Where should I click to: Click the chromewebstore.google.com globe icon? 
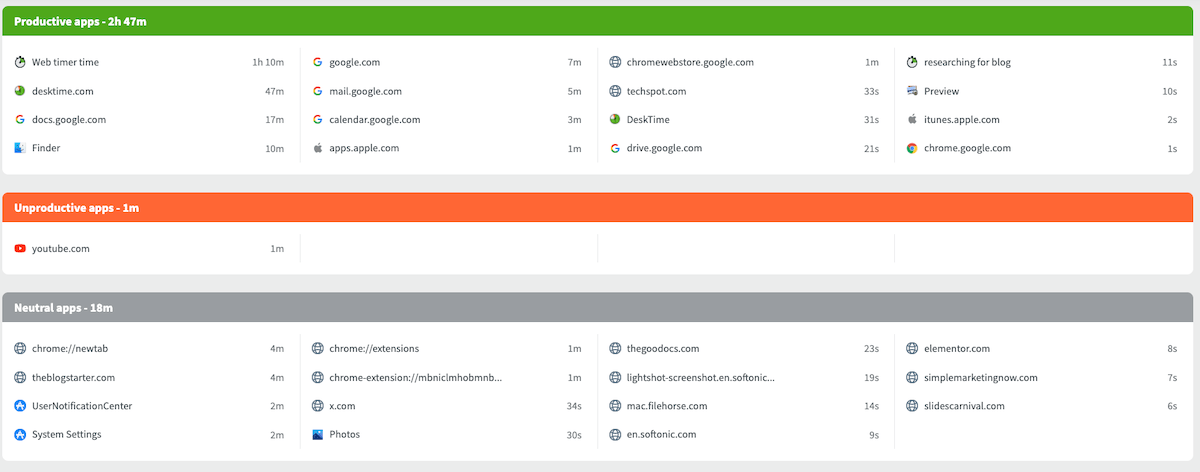[615, 62]
